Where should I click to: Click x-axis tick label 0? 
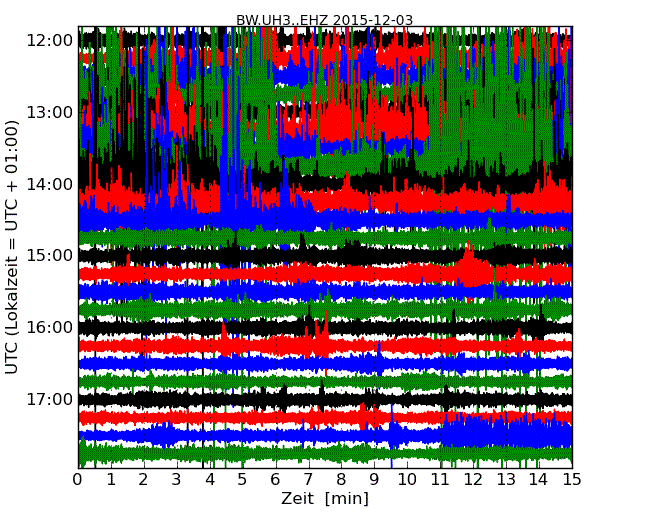(x=78, y=479)
